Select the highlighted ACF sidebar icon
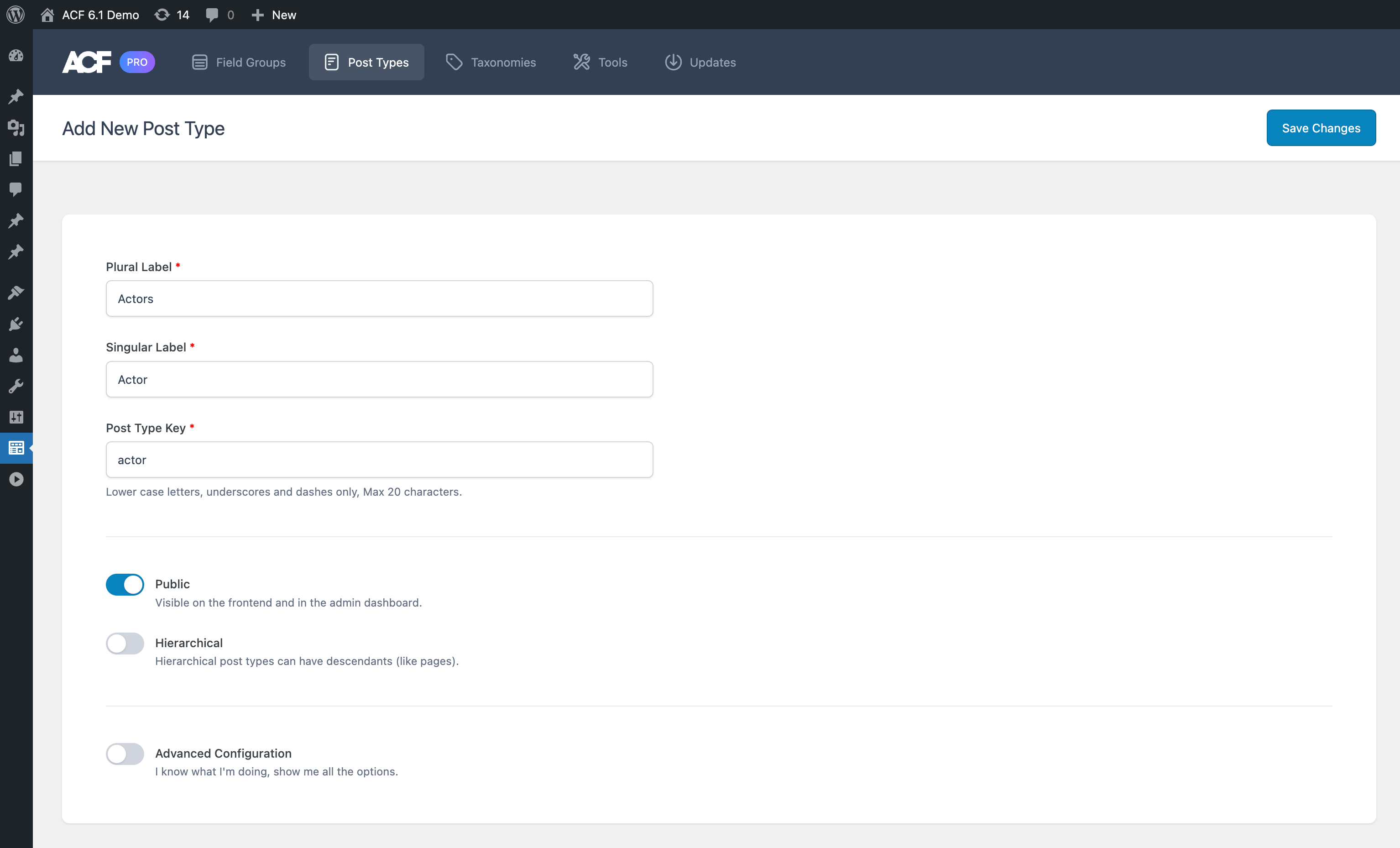This screenshot has width=1400, height=848. click(16, 448)
